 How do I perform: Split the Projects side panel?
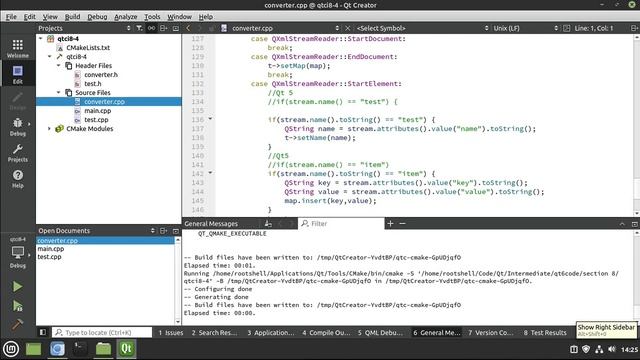coord(164,28)
